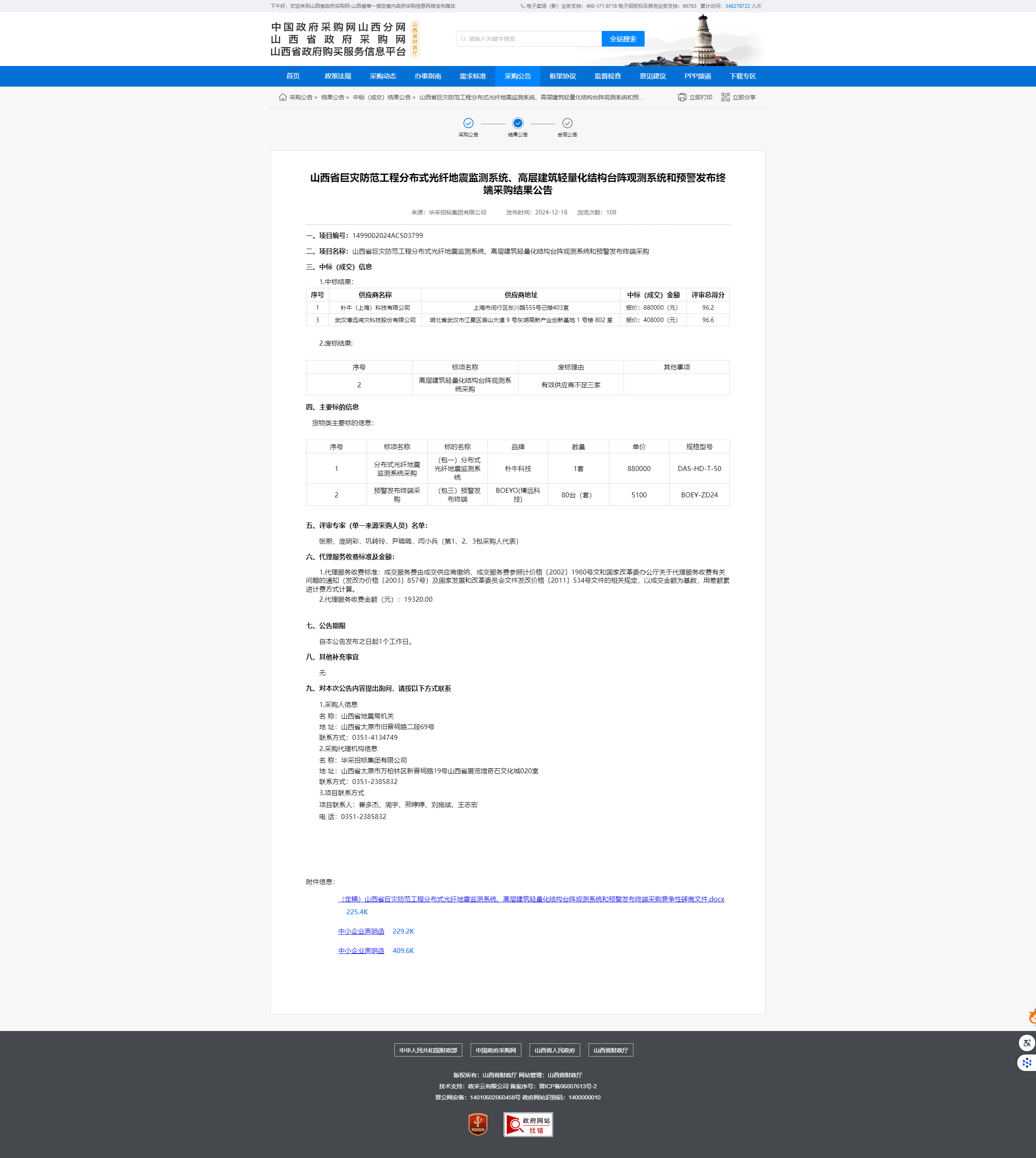Open the 需求标准 navigation tab
Image resolution: width=1036 pixels, height=1158 pixels.
[x=473, y=76]
